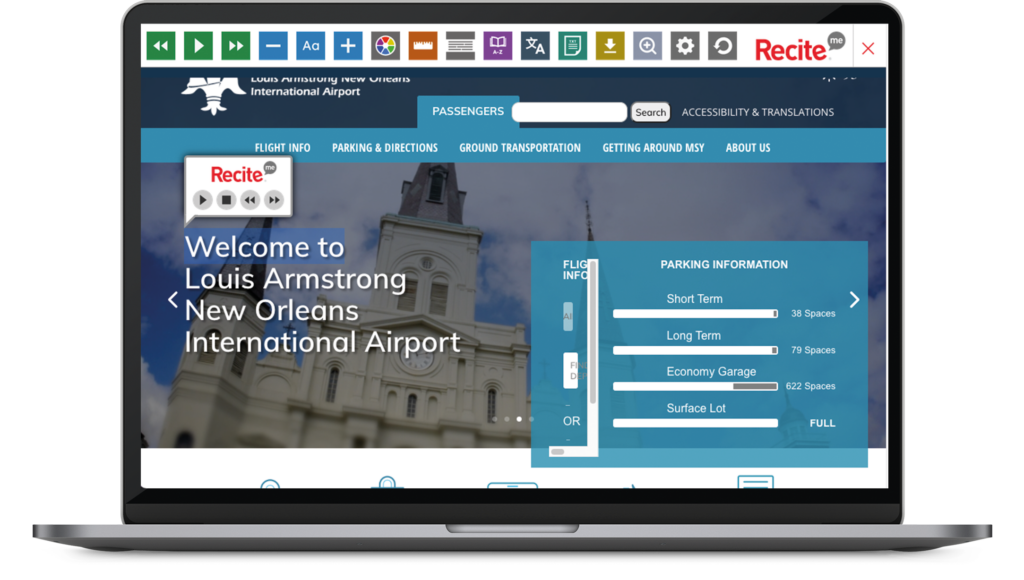Toggle the screen mask lines icon
1024x580 pixels.
pyautogui.click(x=460, y=46)
